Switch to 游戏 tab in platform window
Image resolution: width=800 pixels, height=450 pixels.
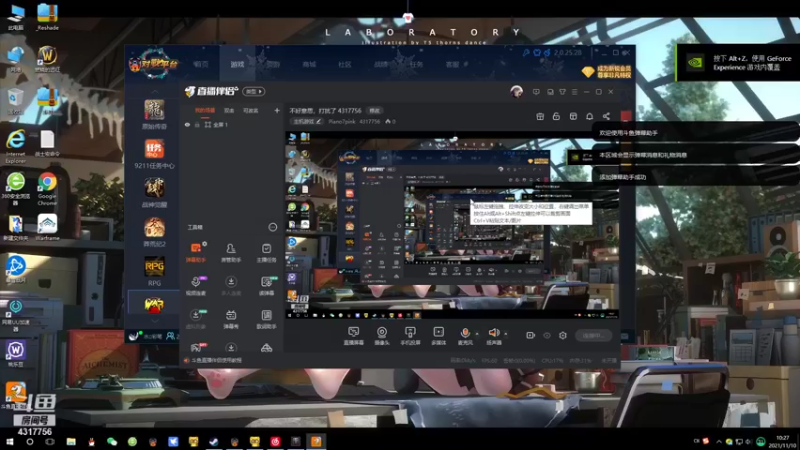click(237, 64)
